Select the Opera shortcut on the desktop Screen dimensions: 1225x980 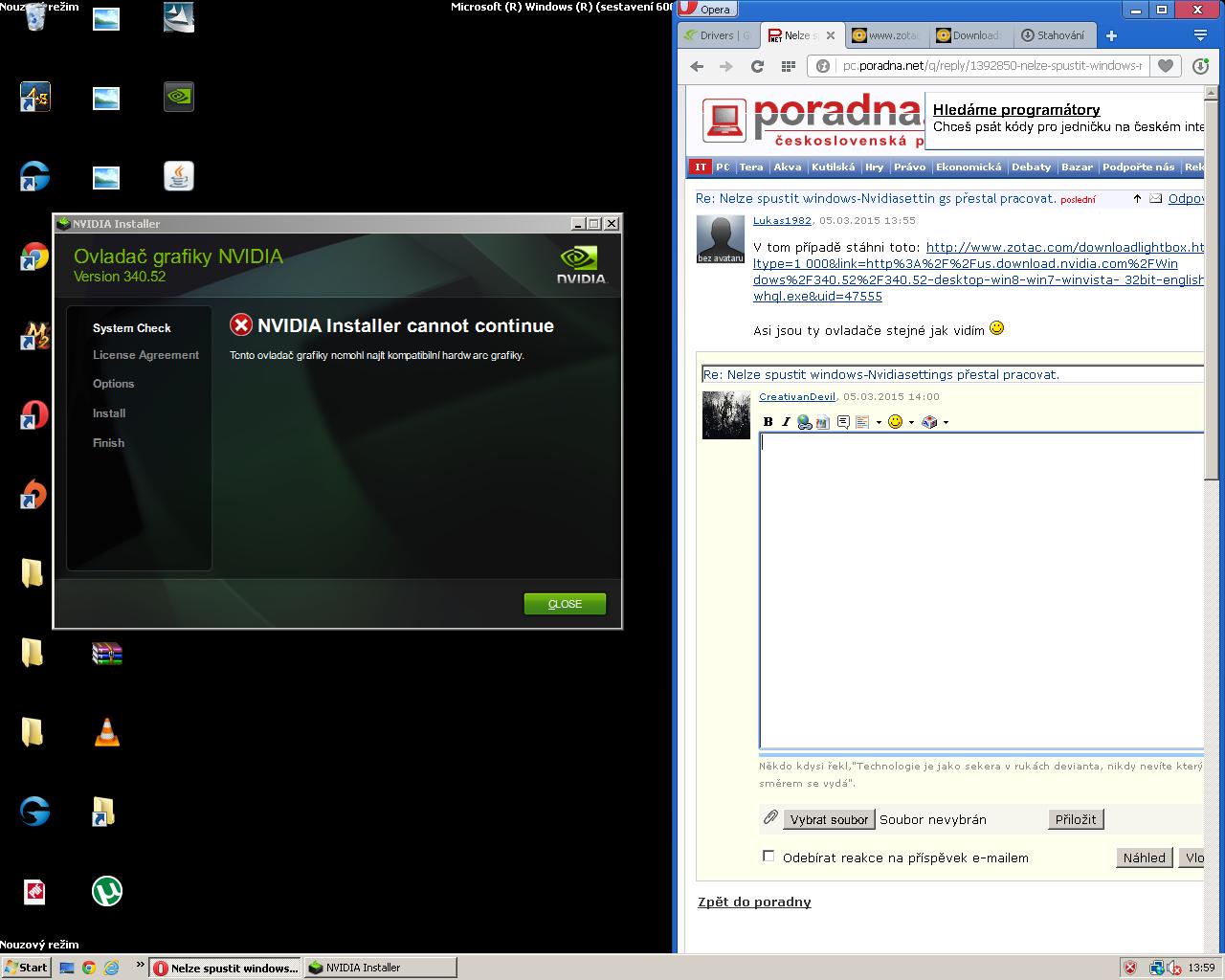34,414
